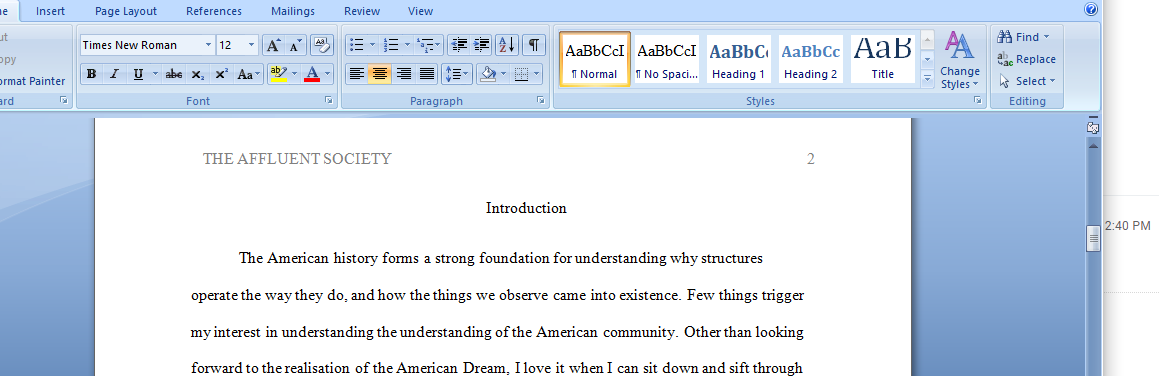Open the Select menu button

pos(1027,81)
